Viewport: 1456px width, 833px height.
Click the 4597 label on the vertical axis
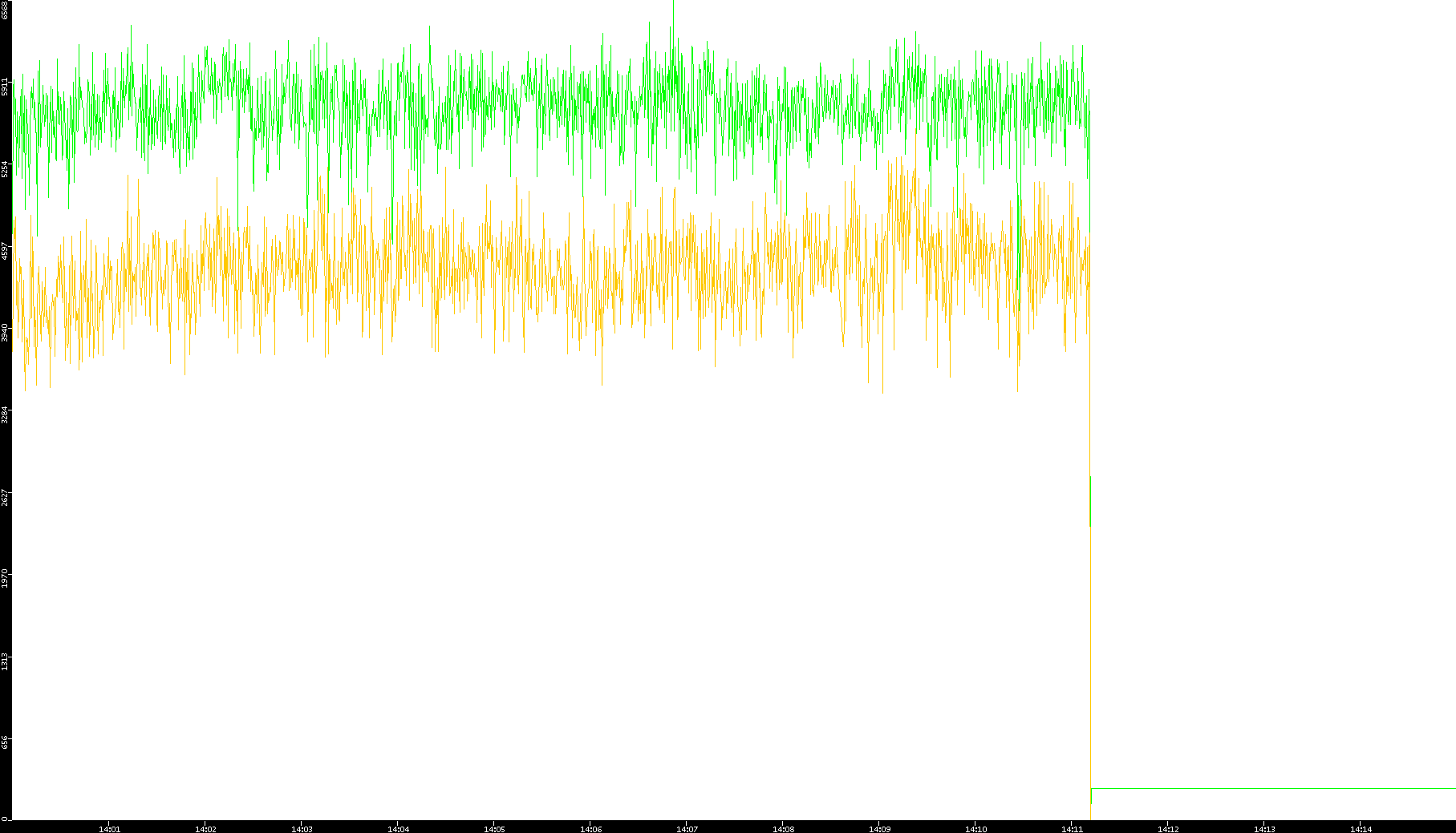(x=5, y=251)
